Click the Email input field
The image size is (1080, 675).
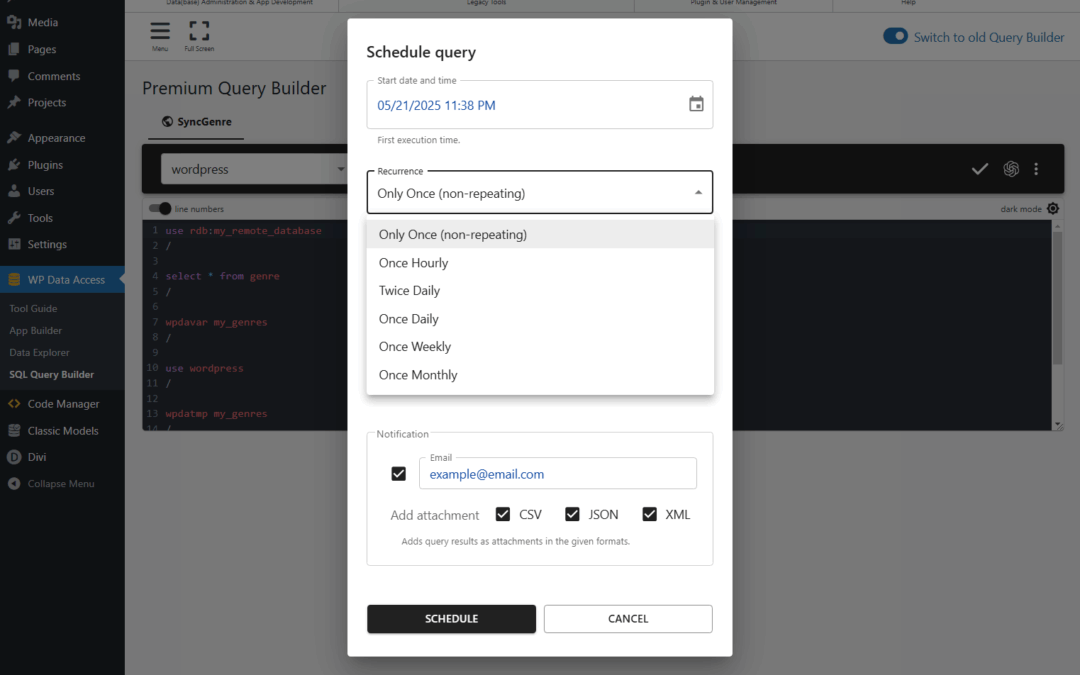558,474
